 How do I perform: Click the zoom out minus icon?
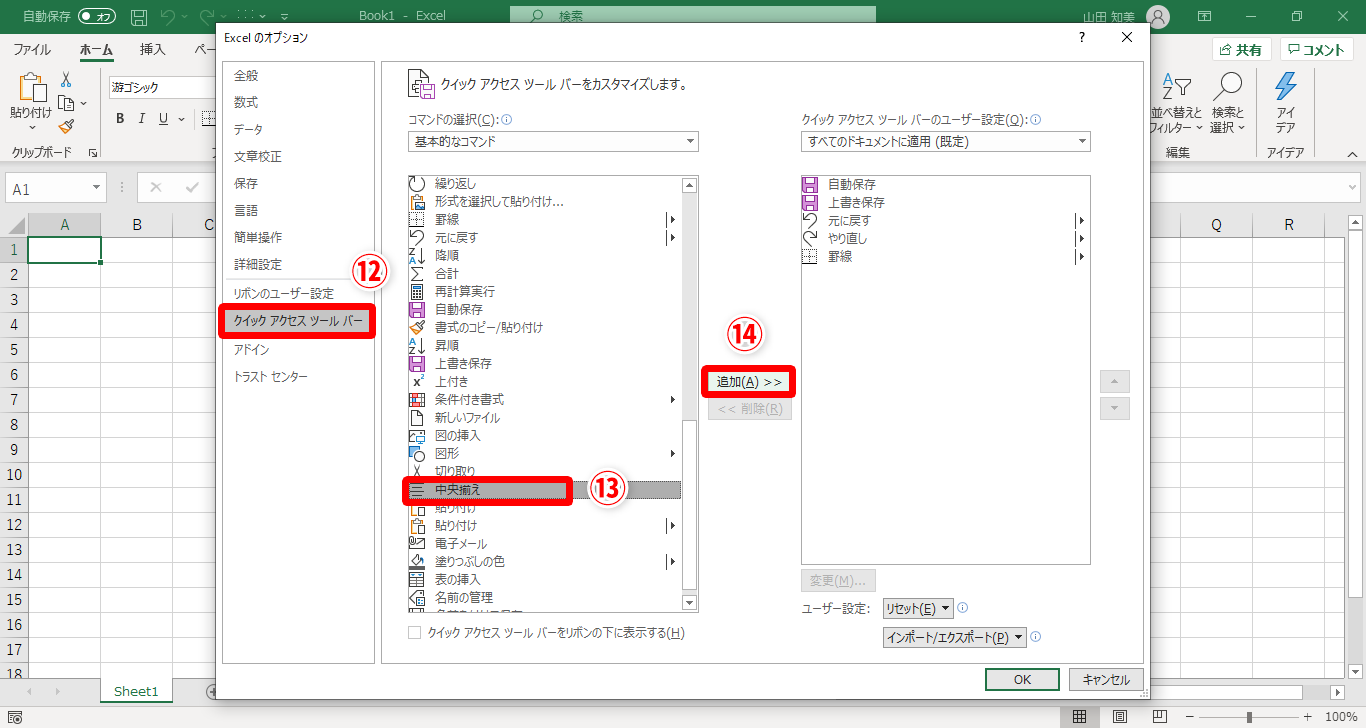point(1190,717)
